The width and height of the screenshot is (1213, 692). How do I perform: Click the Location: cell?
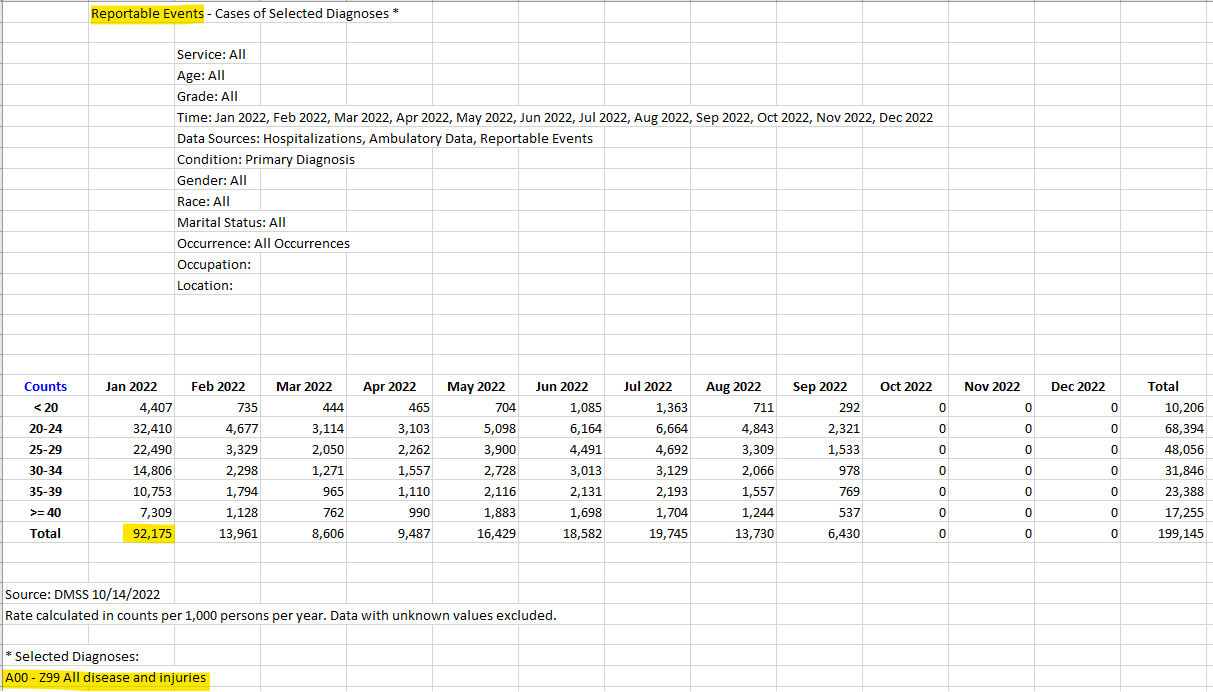click(205, 285)
